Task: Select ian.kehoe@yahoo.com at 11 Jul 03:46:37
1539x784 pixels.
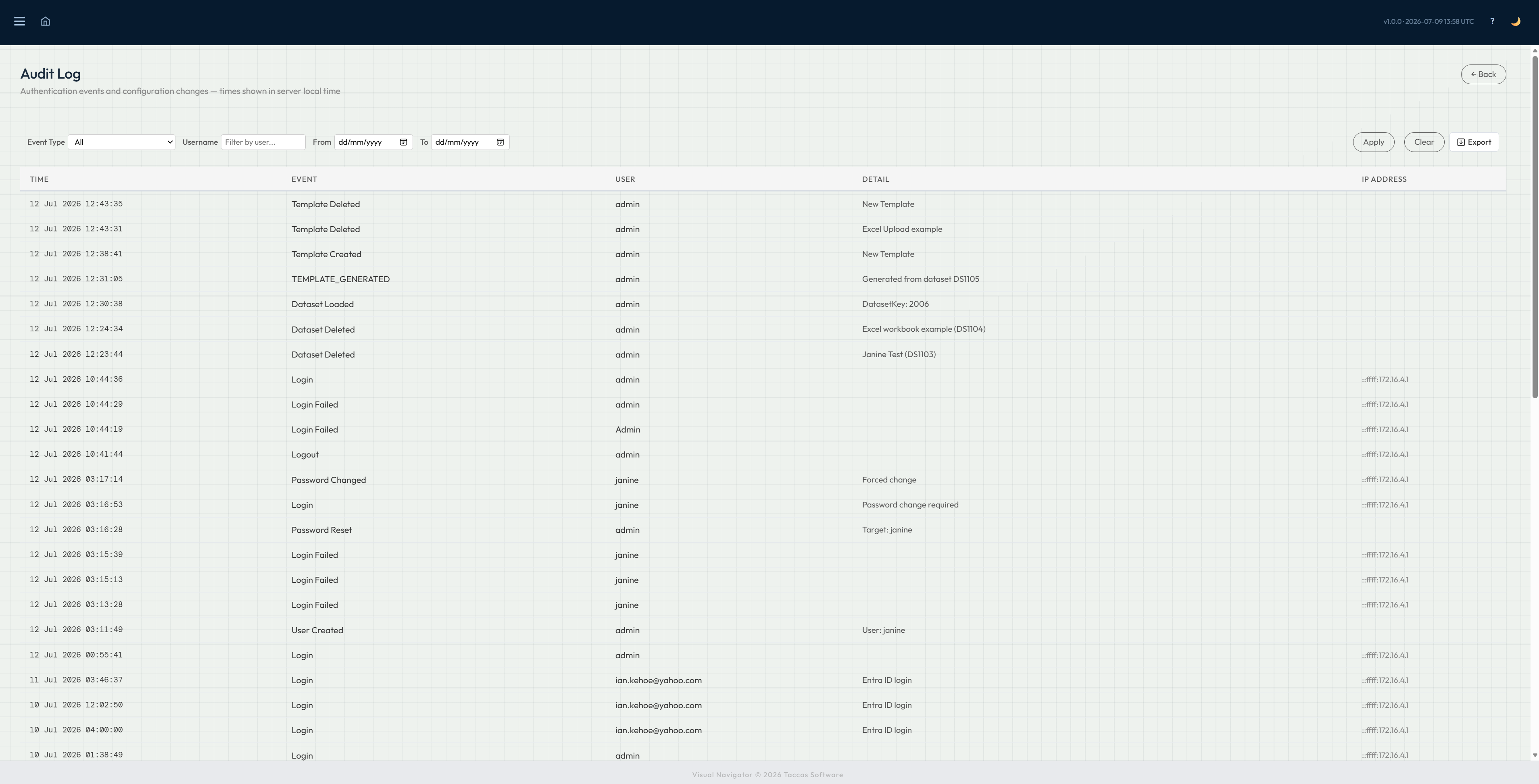Action: click(658, 681)
